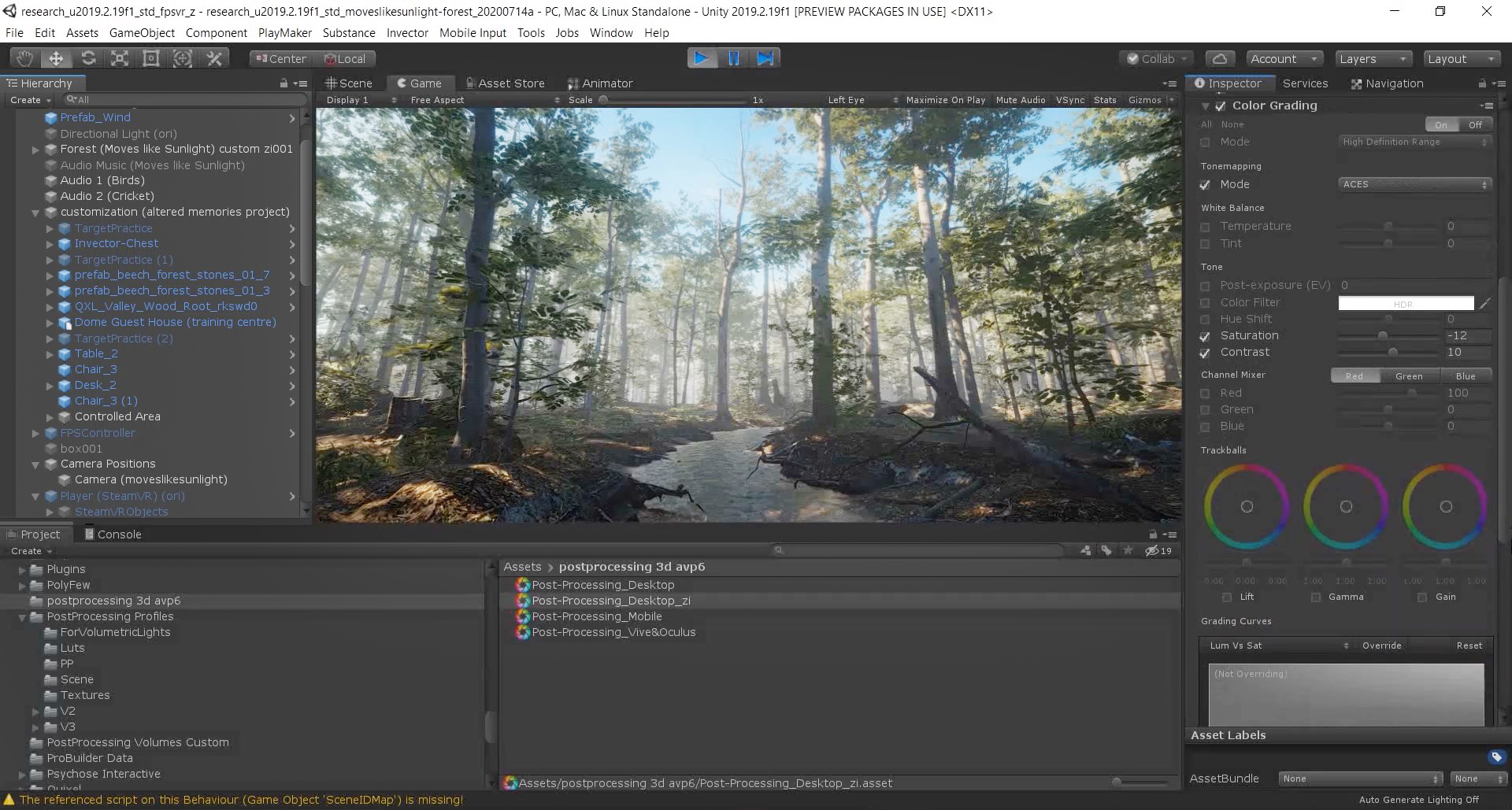Click the color filter eyedropper icon

[1484, 303]
